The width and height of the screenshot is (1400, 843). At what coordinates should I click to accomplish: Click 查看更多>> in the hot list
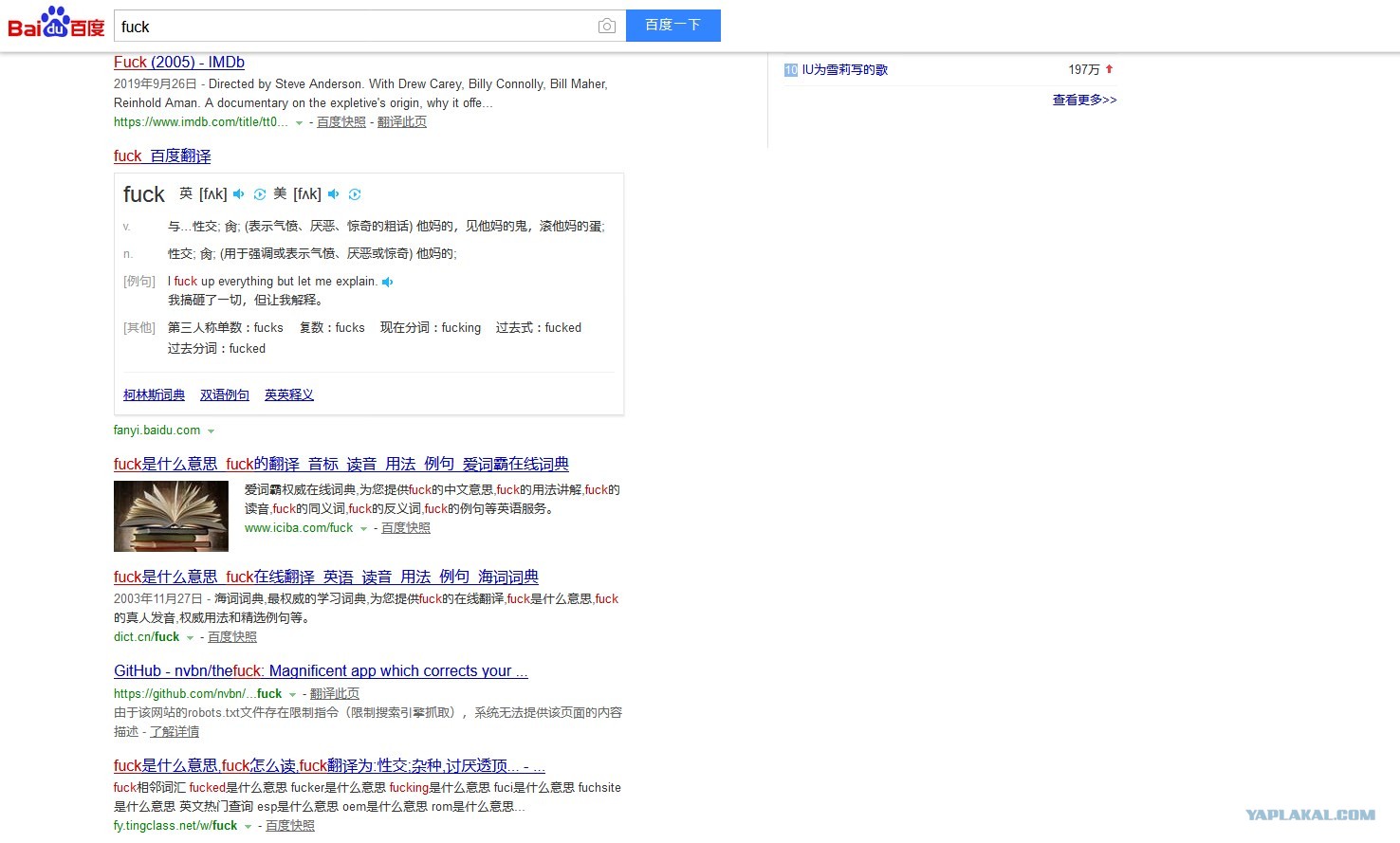point(1085,101)
